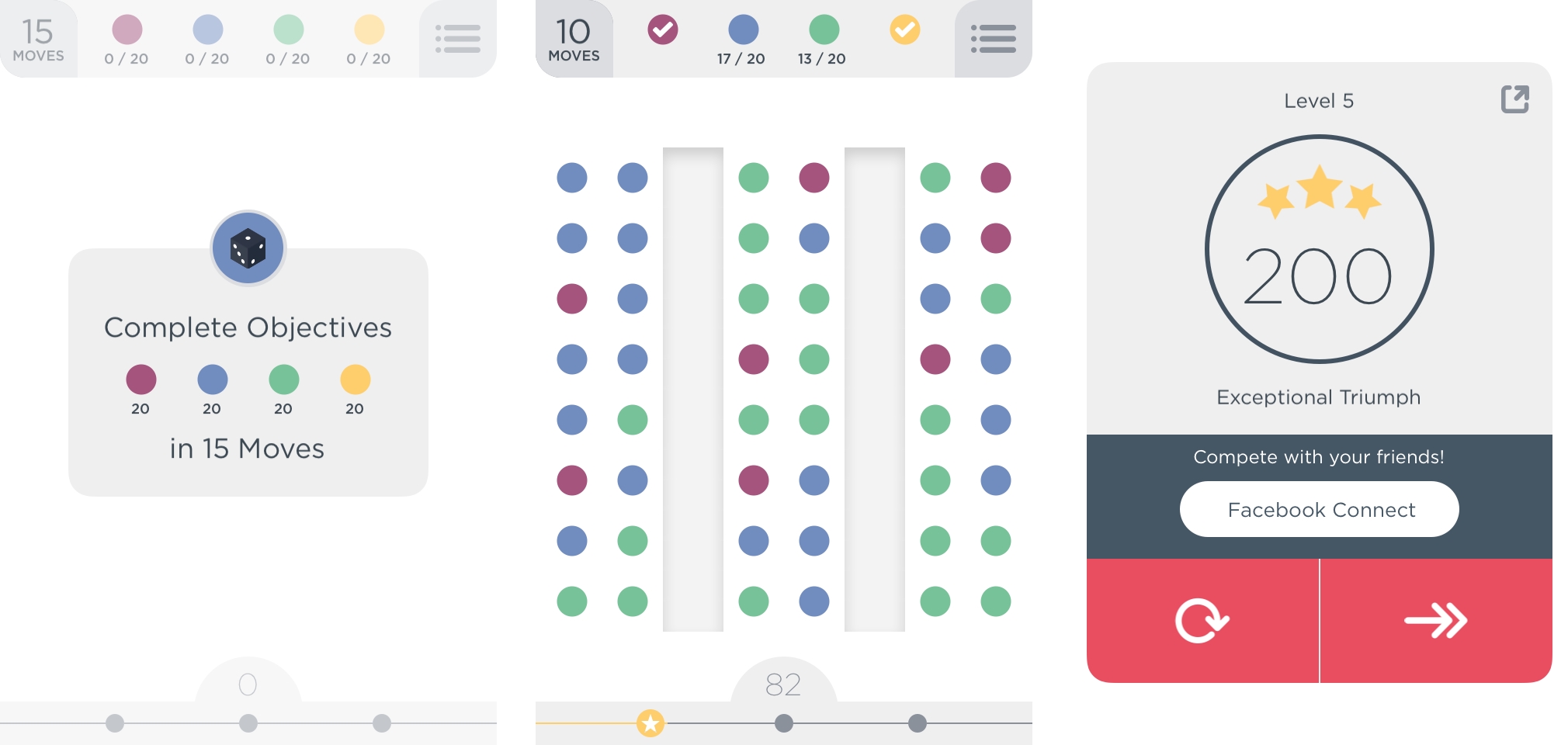Tap the 10 Moves counter tab
The height and width of the screenshot is (745, 1568).
click(574, 39)
